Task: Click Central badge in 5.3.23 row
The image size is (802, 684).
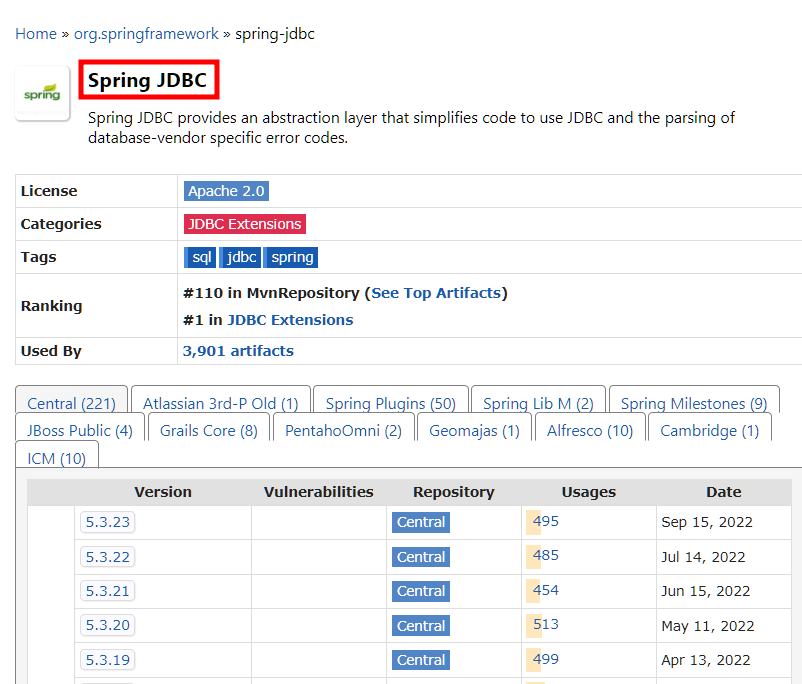Action: click(x=421, y=522)
